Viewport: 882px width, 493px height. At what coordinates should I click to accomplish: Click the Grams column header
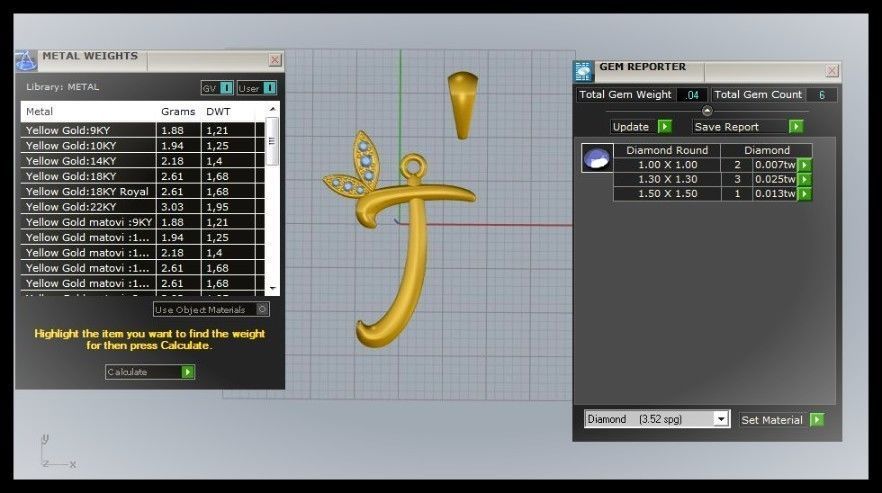[178, 111]
